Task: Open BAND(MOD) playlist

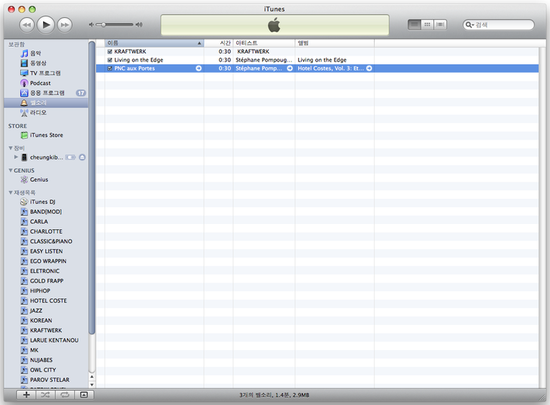Action: (46, 212)
